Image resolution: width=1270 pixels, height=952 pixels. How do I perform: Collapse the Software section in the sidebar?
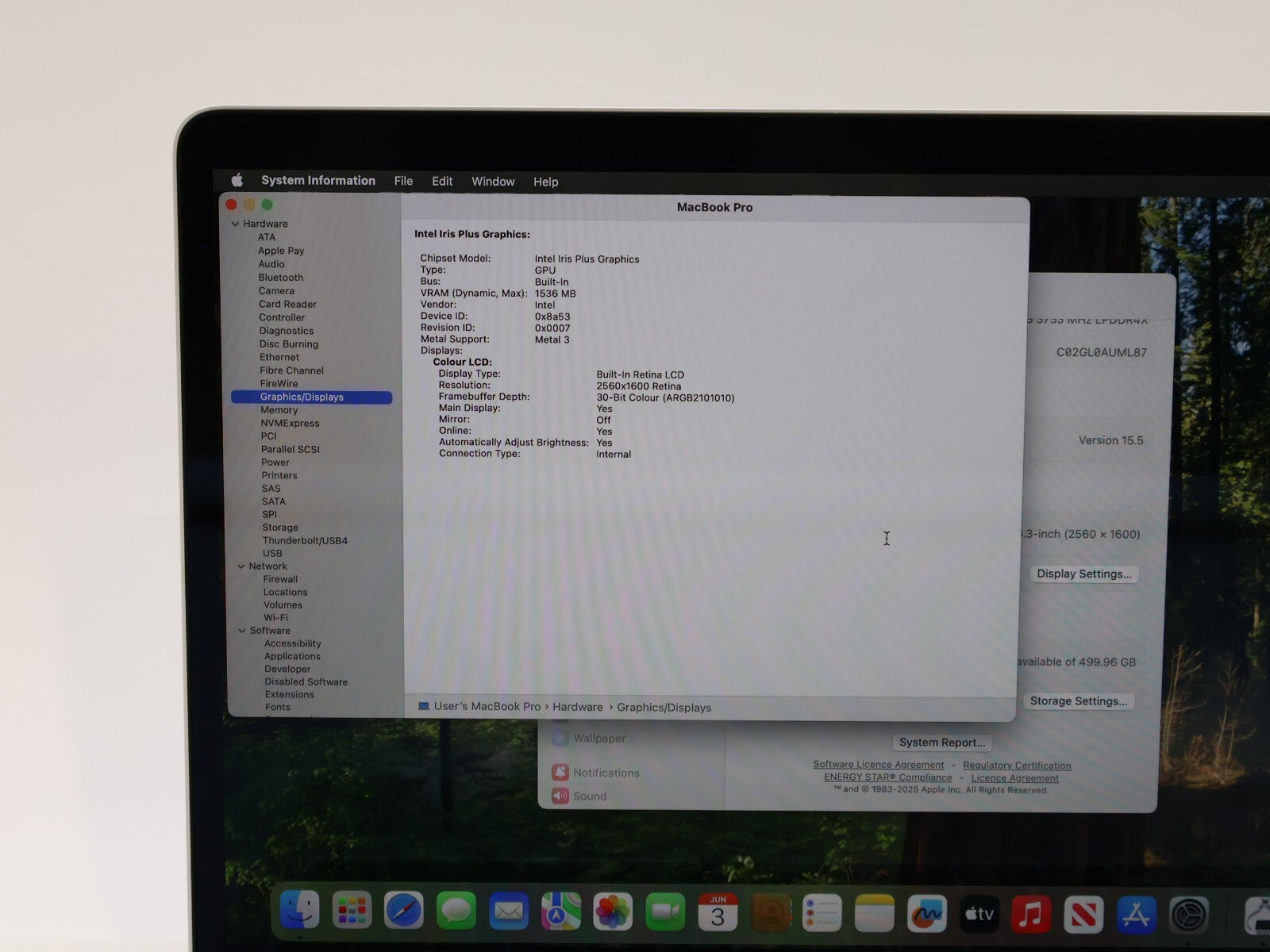pyautogui.click(x=242, y=631)
